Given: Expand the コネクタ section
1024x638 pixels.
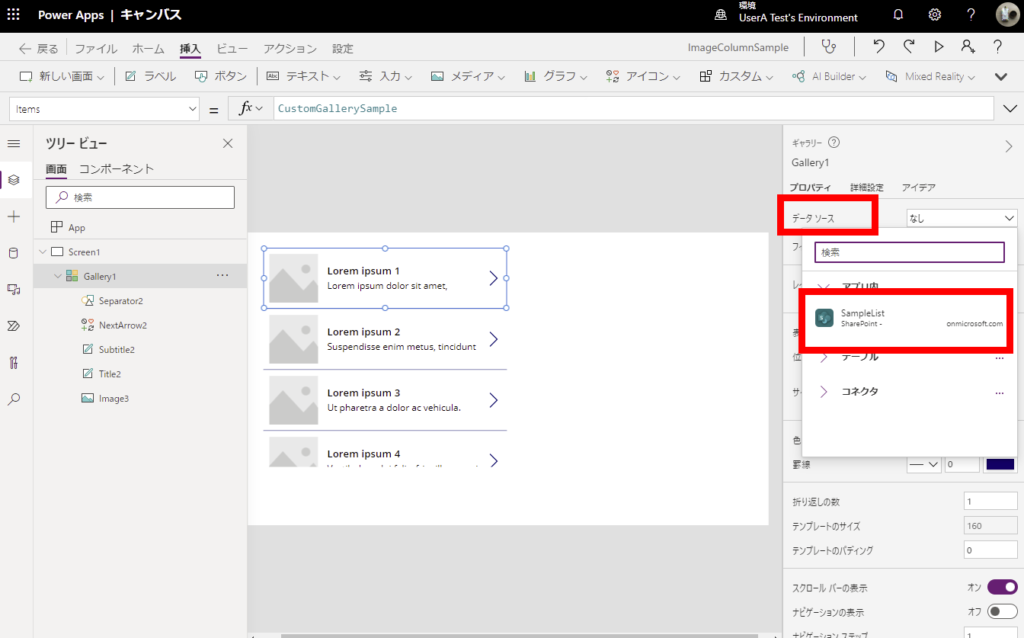Looking at the screenshot, I should pos(824,391).
